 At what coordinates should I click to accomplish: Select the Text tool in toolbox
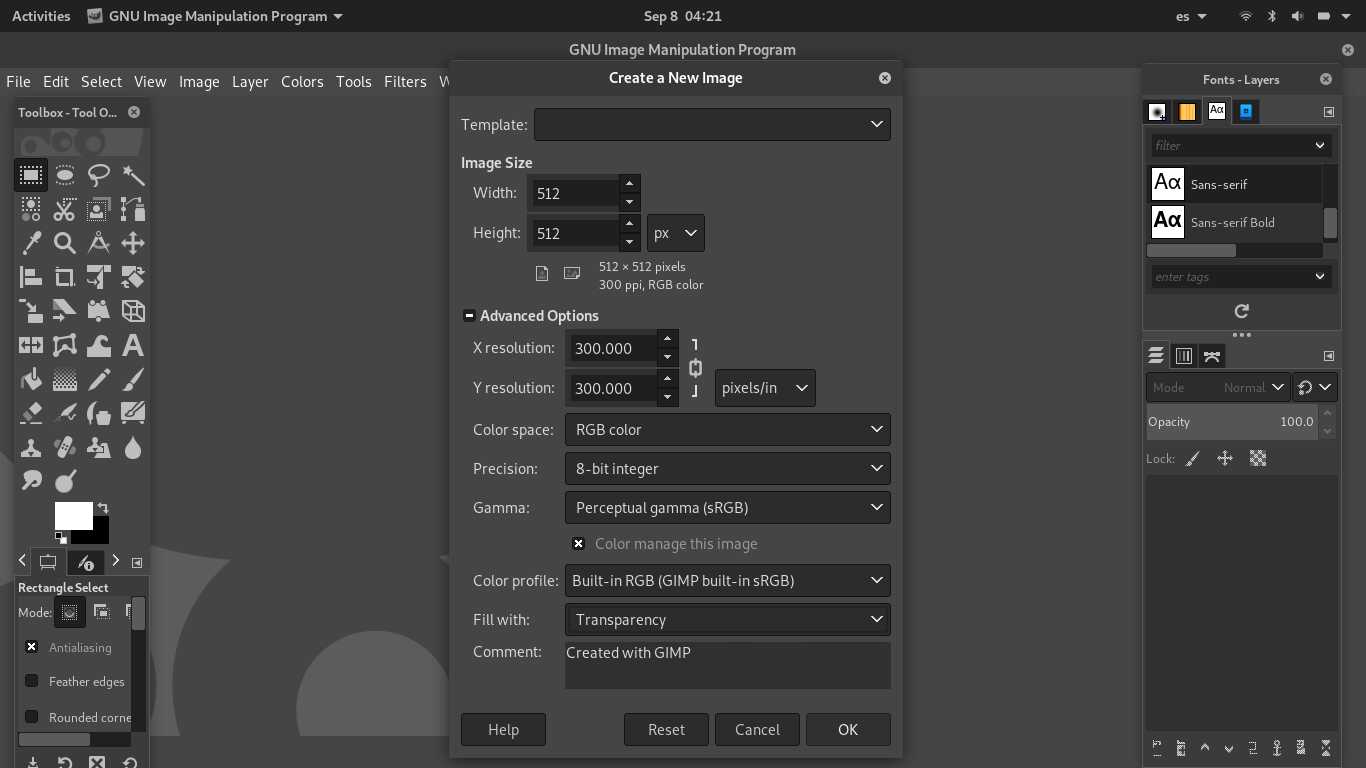132,346
